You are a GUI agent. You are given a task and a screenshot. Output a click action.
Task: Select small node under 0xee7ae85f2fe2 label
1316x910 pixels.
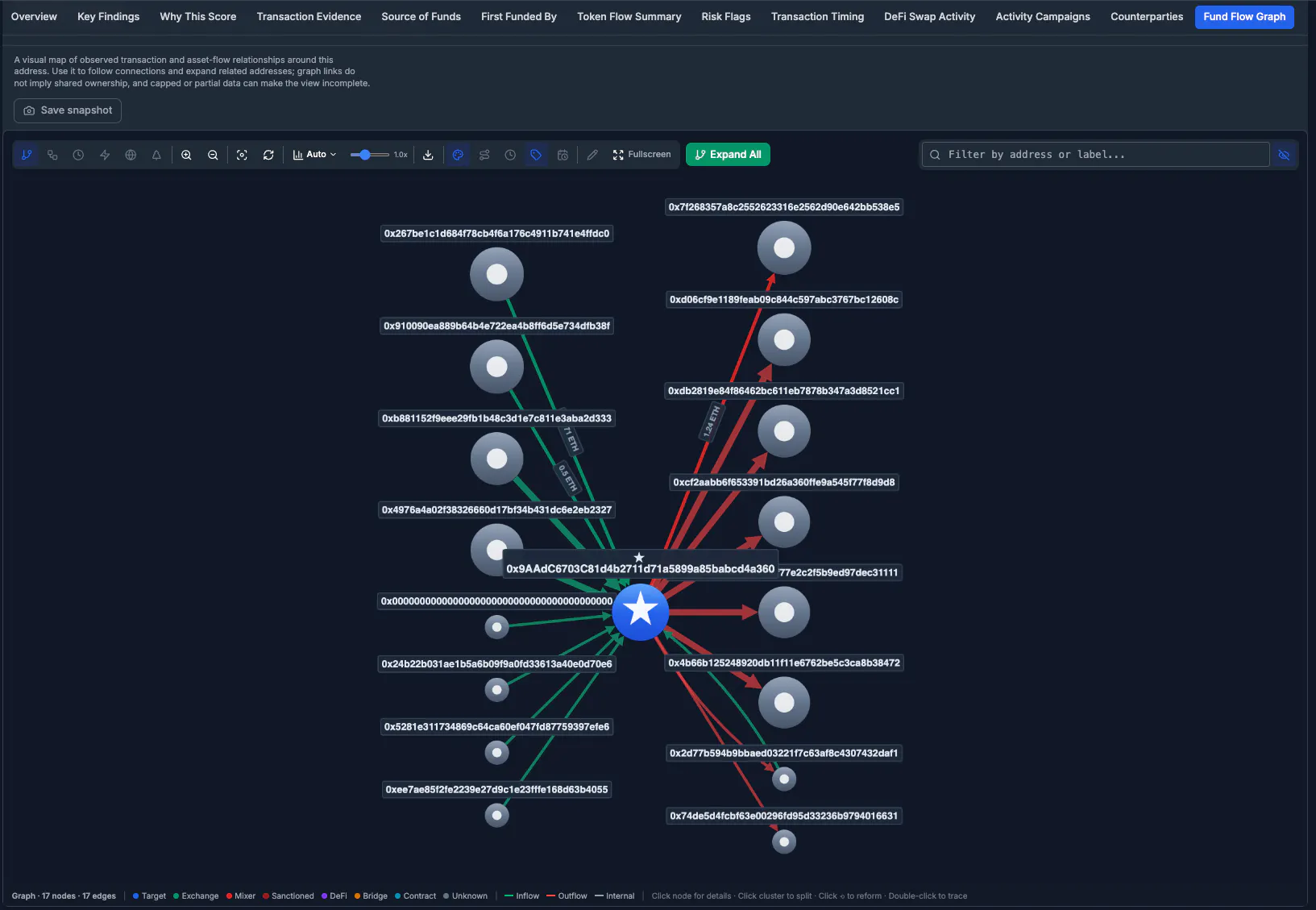tap(497, 815)
